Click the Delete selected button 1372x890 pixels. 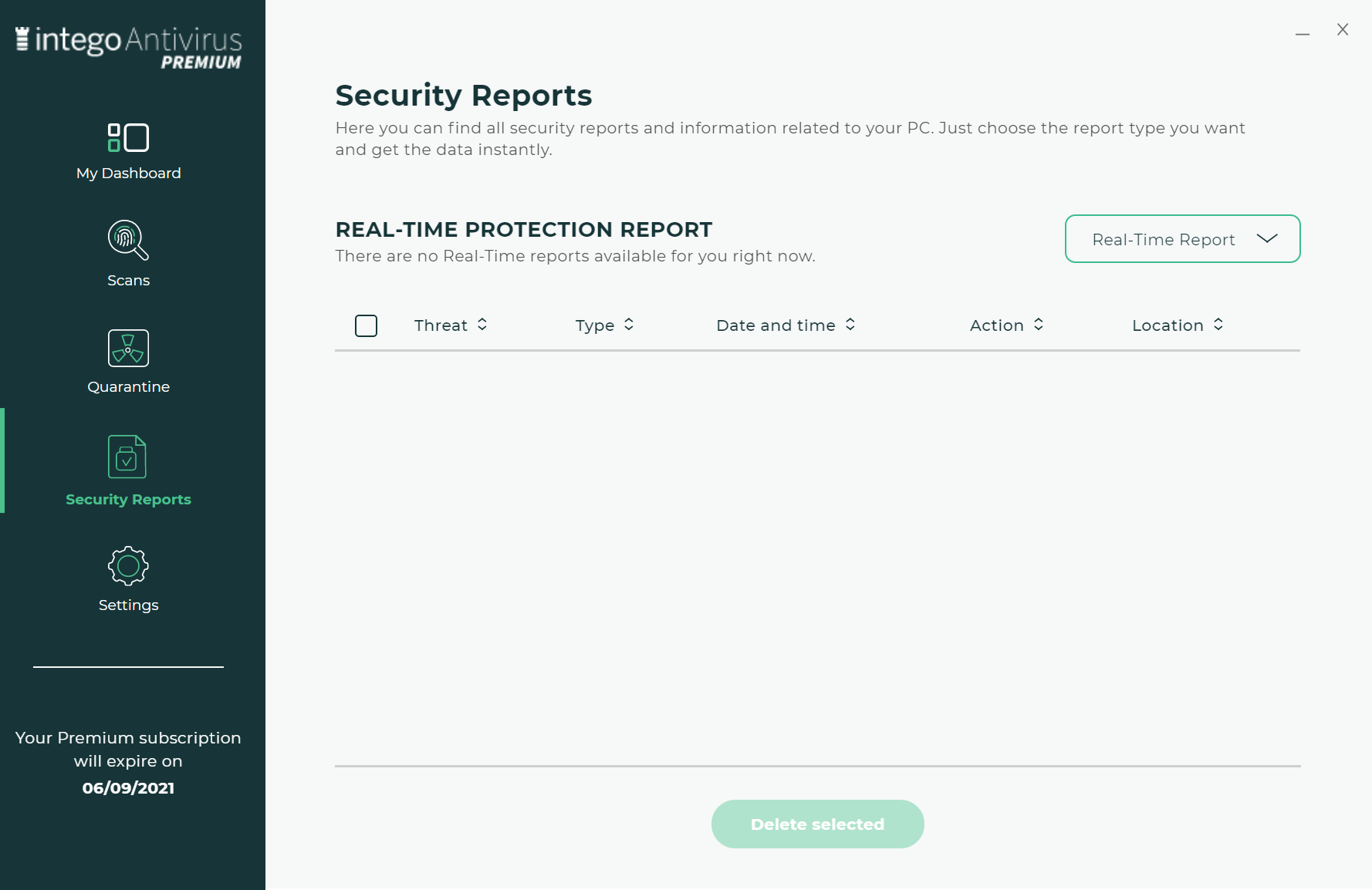(x=817, y=824)
